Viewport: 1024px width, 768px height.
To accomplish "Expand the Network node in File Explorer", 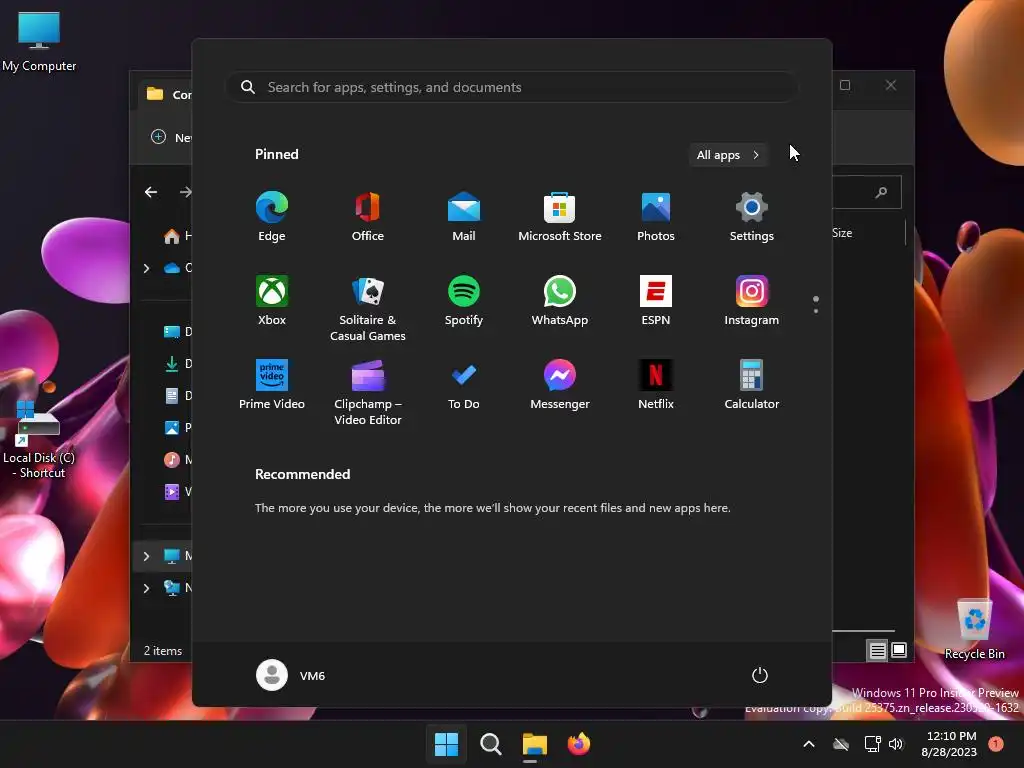I will (x=146, y=588).
